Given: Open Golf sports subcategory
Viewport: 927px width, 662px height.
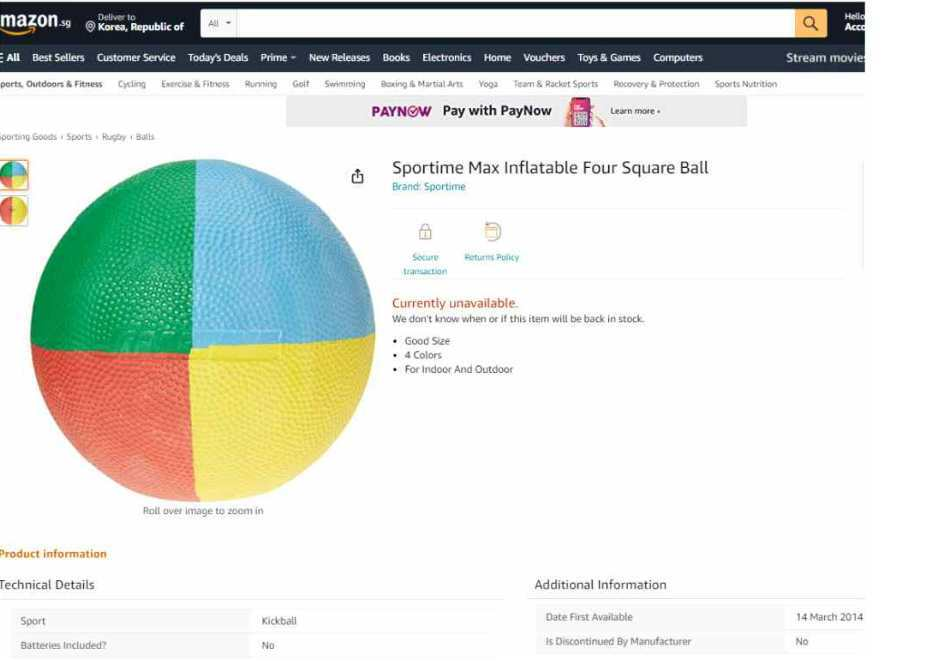Looking at the screenshot, I should (x=300, y=84).
